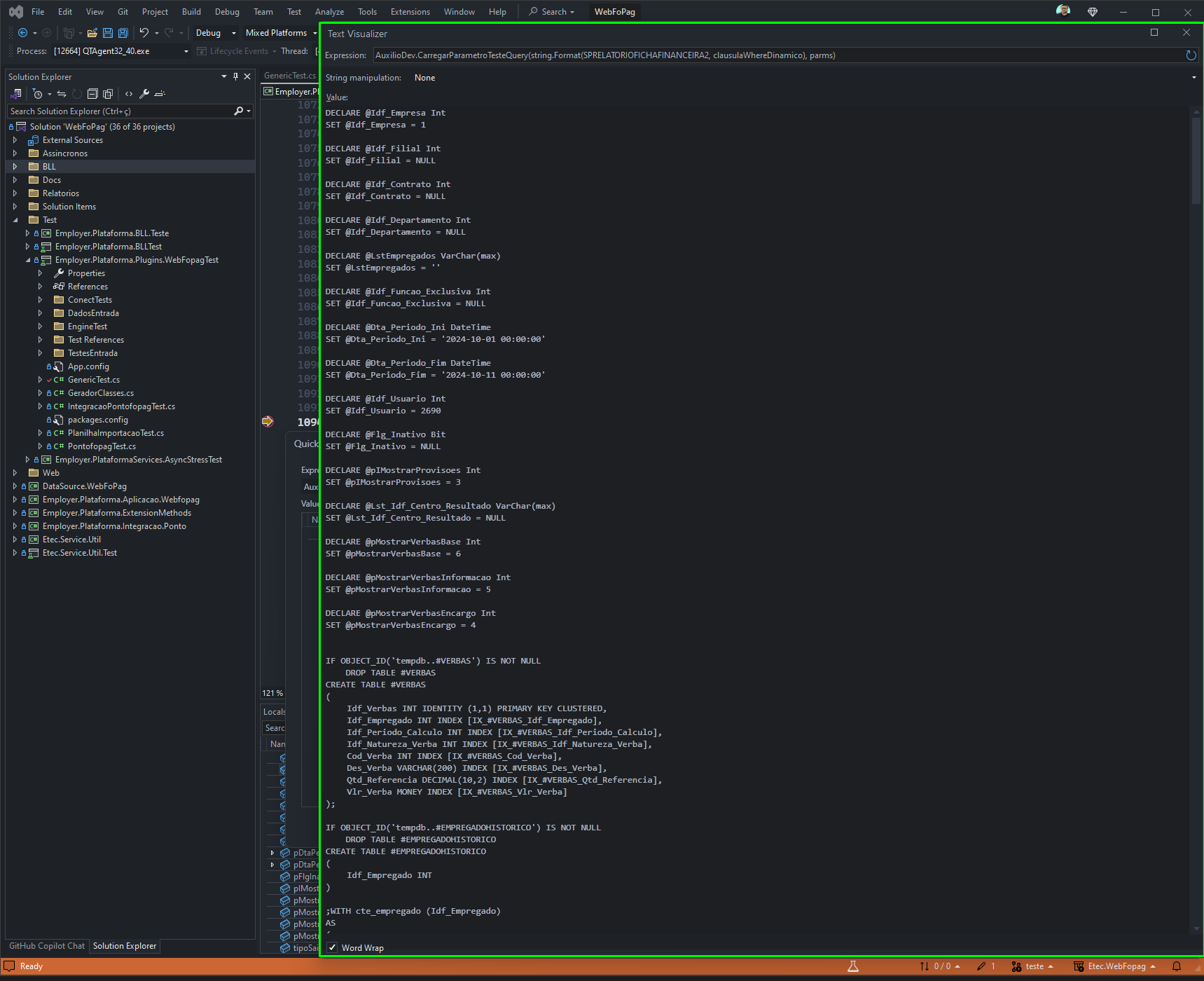Refresh the Text Visualizer expression

click(1191, 55)
